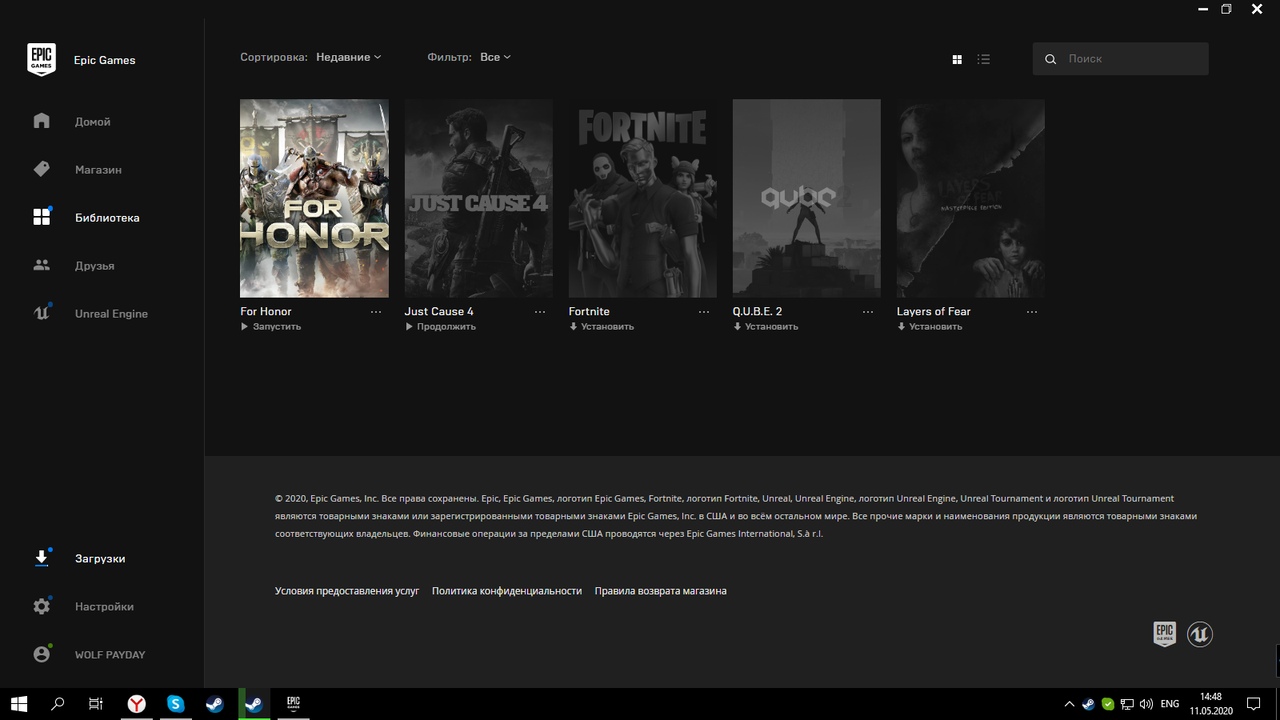1280x720 pixels.
Task: Click the Q.U.B.E. 2 title text
Action: pyautogui.click(x=757, y=312)
